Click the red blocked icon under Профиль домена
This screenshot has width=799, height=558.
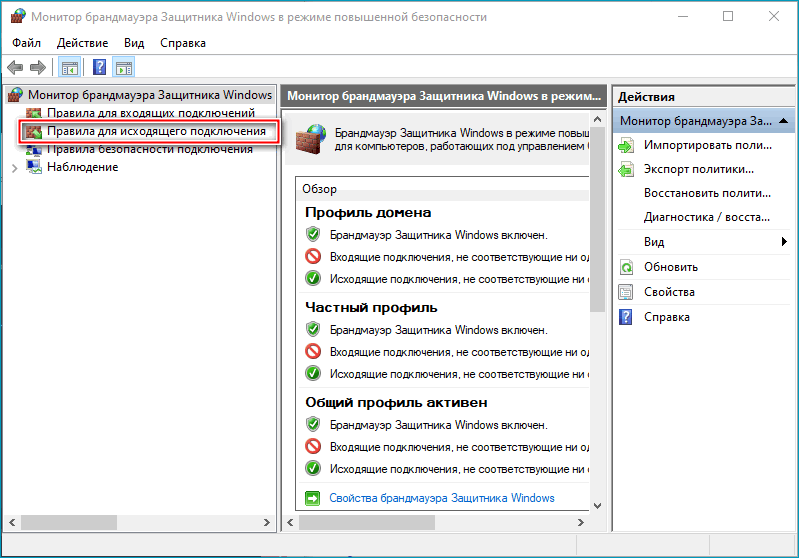coord(313,256)
